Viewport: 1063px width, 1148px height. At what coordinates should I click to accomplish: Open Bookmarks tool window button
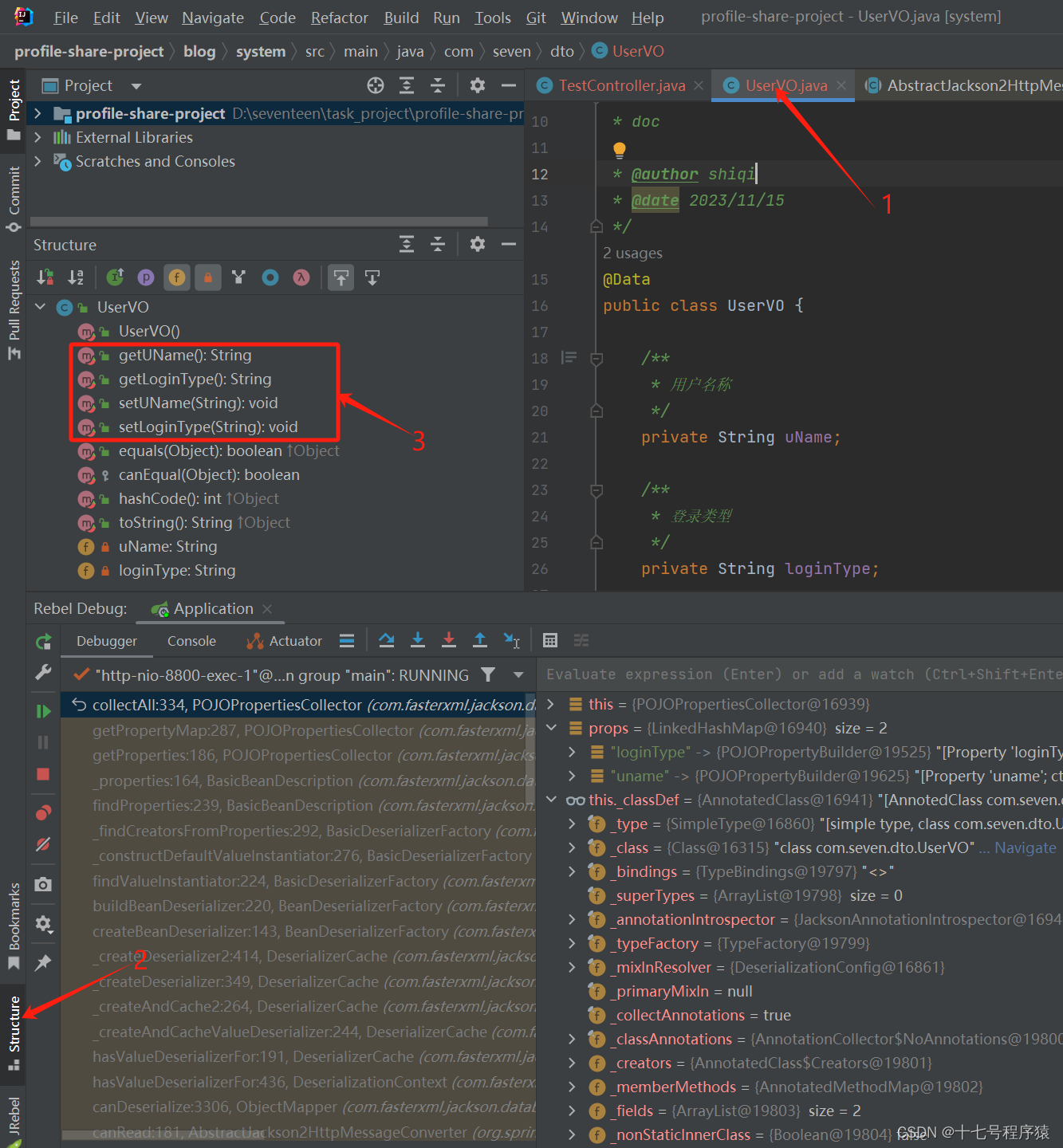coord(14,926)
